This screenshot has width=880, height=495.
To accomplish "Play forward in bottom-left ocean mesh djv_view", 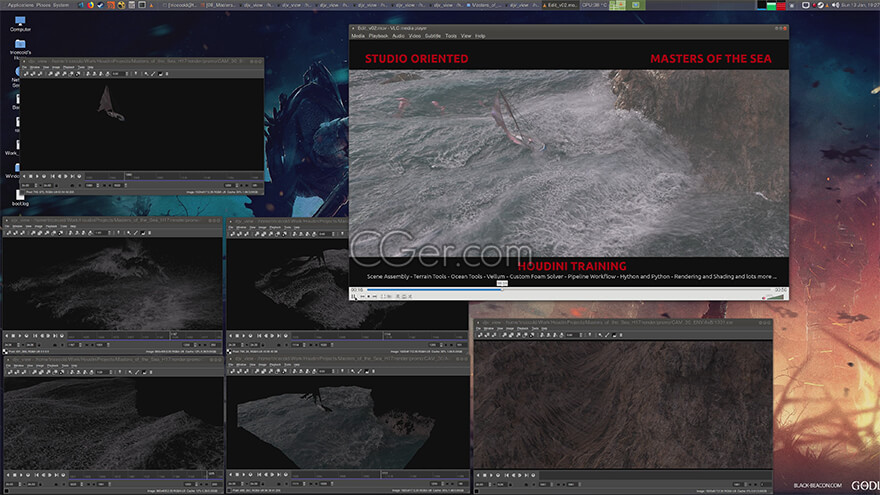I will coord(21,475).
